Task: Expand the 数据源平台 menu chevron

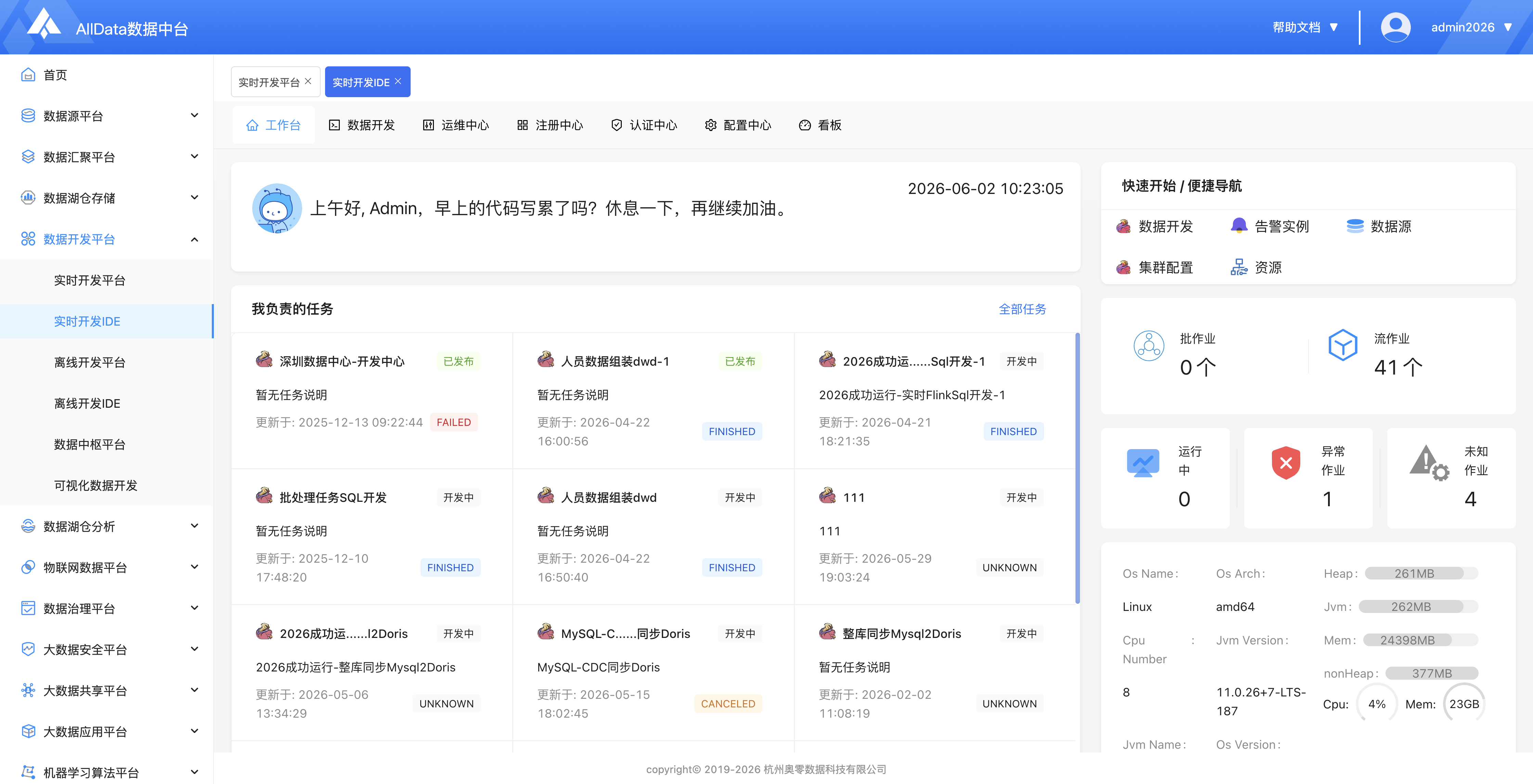Action: coord(195,115)
